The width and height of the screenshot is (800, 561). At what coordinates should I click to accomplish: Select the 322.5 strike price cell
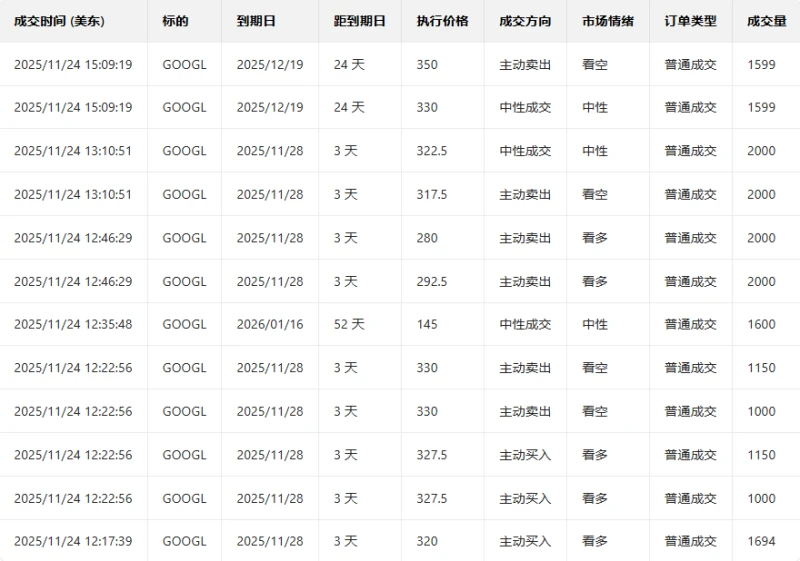click(x=432, y=151)
